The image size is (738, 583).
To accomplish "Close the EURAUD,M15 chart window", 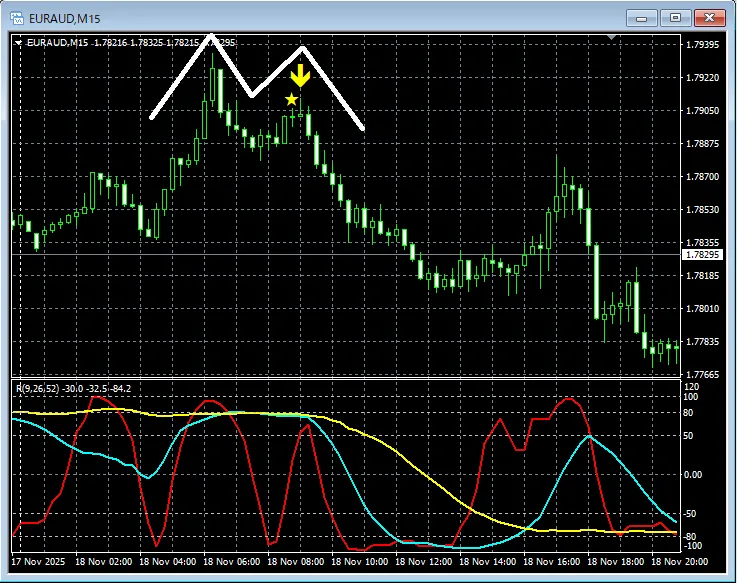I will click(x=710, y=18).
